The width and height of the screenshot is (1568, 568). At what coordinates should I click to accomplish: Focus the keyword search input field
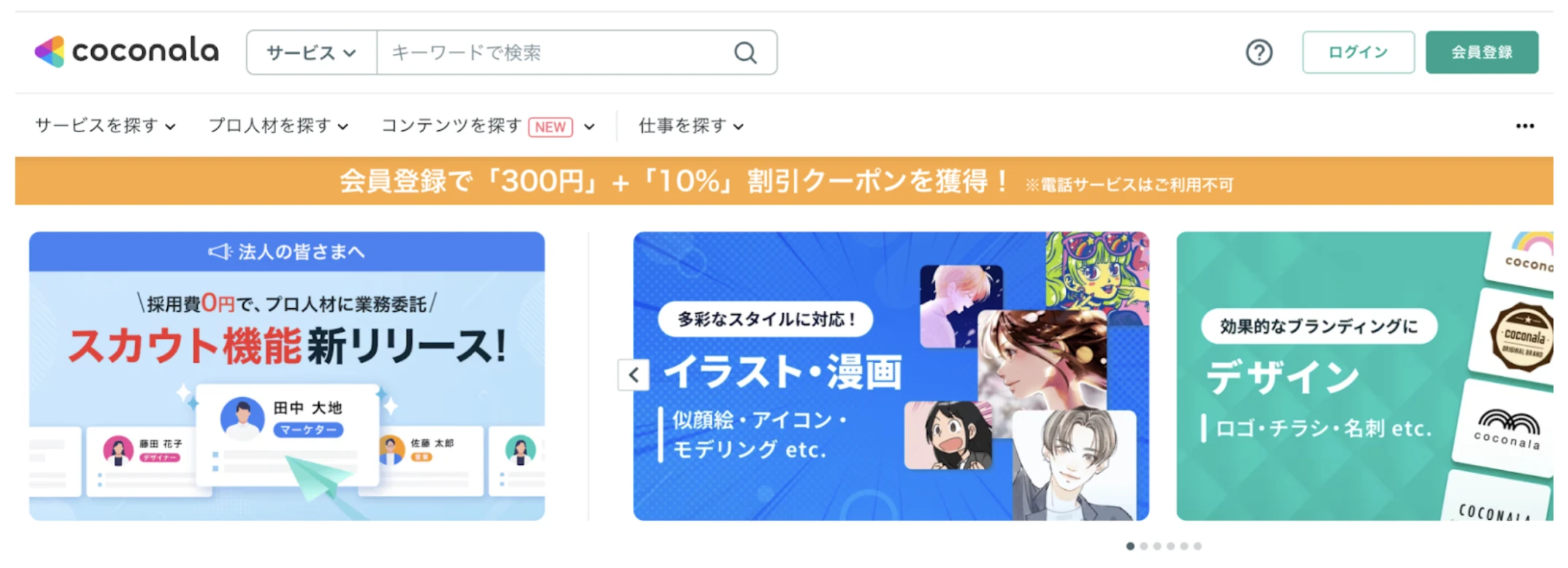(x=555, y=53)
